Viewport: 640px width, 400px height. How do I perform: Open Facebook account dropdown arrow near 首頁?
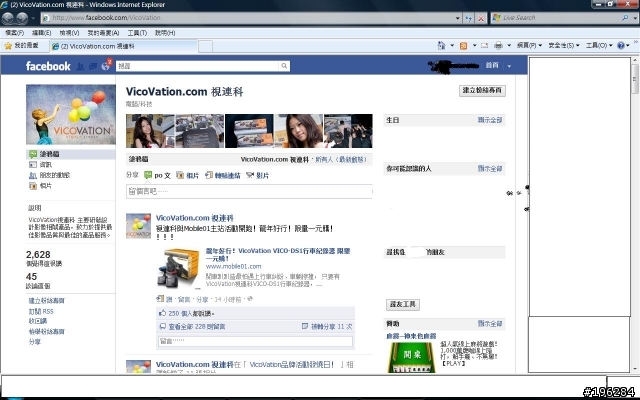coord(509,66)
